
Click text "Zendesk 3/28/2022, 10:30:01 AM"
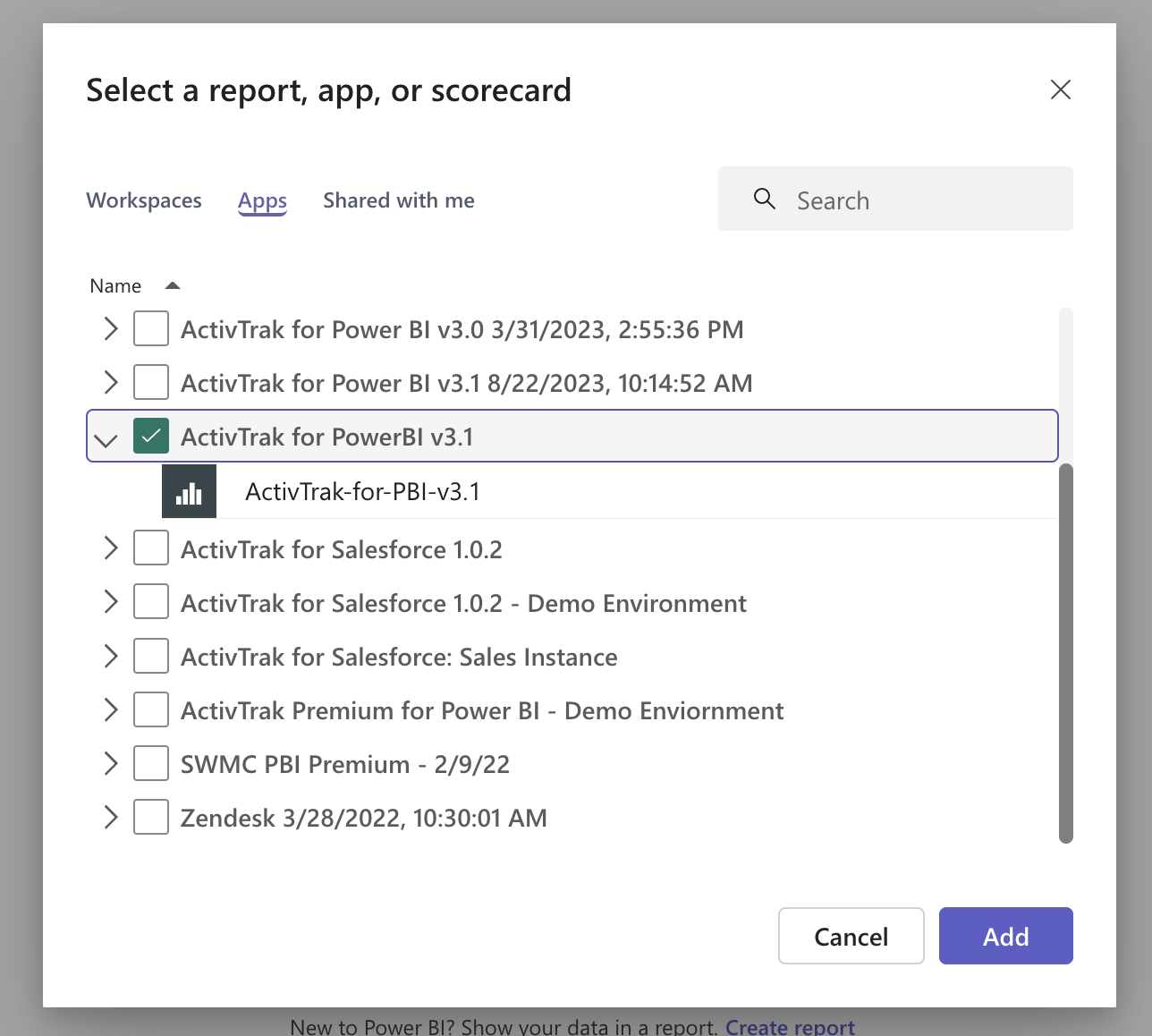pyautogui.click(x=364, y=818)
